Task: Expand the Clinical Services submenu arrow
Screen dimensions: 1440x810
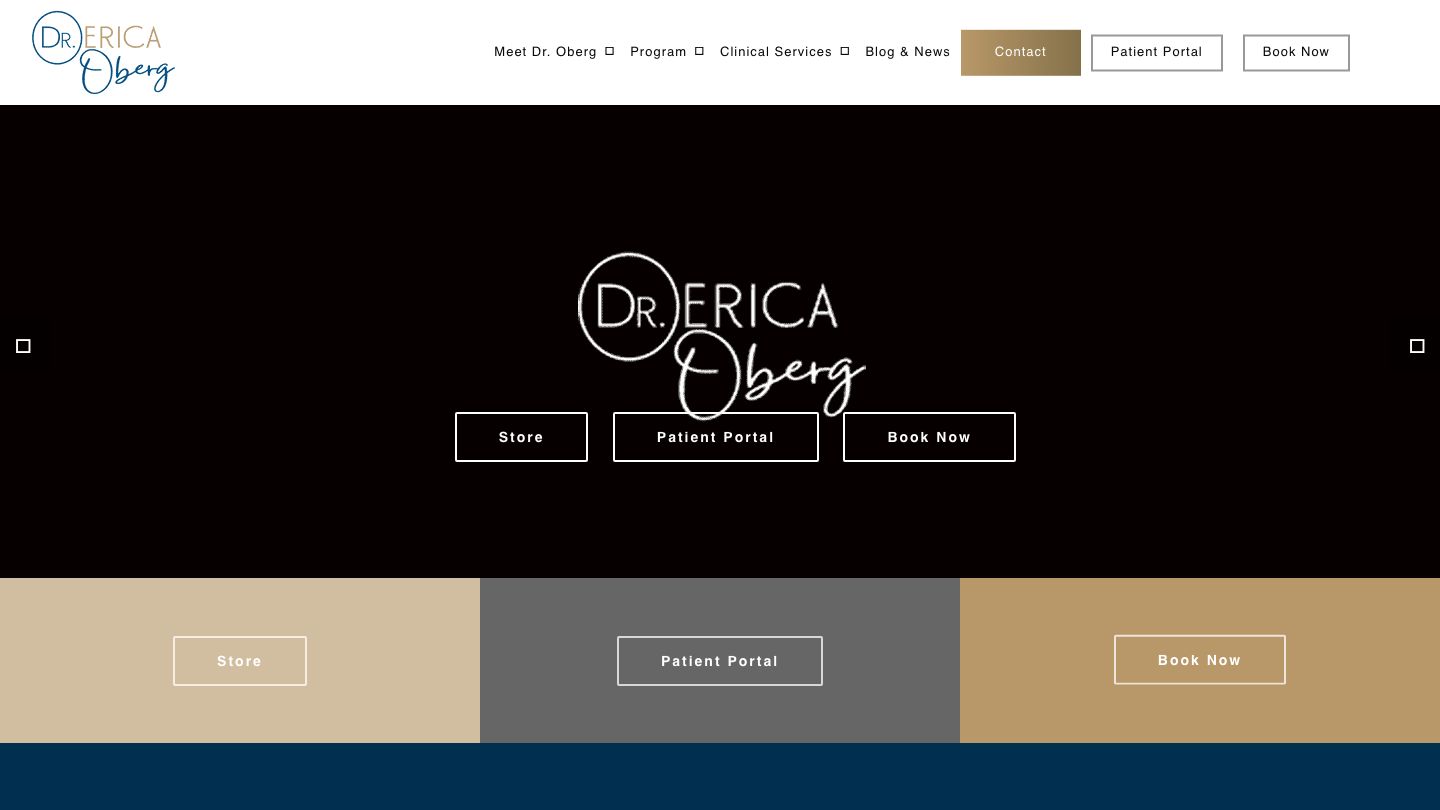Action: tap(845, 51)
